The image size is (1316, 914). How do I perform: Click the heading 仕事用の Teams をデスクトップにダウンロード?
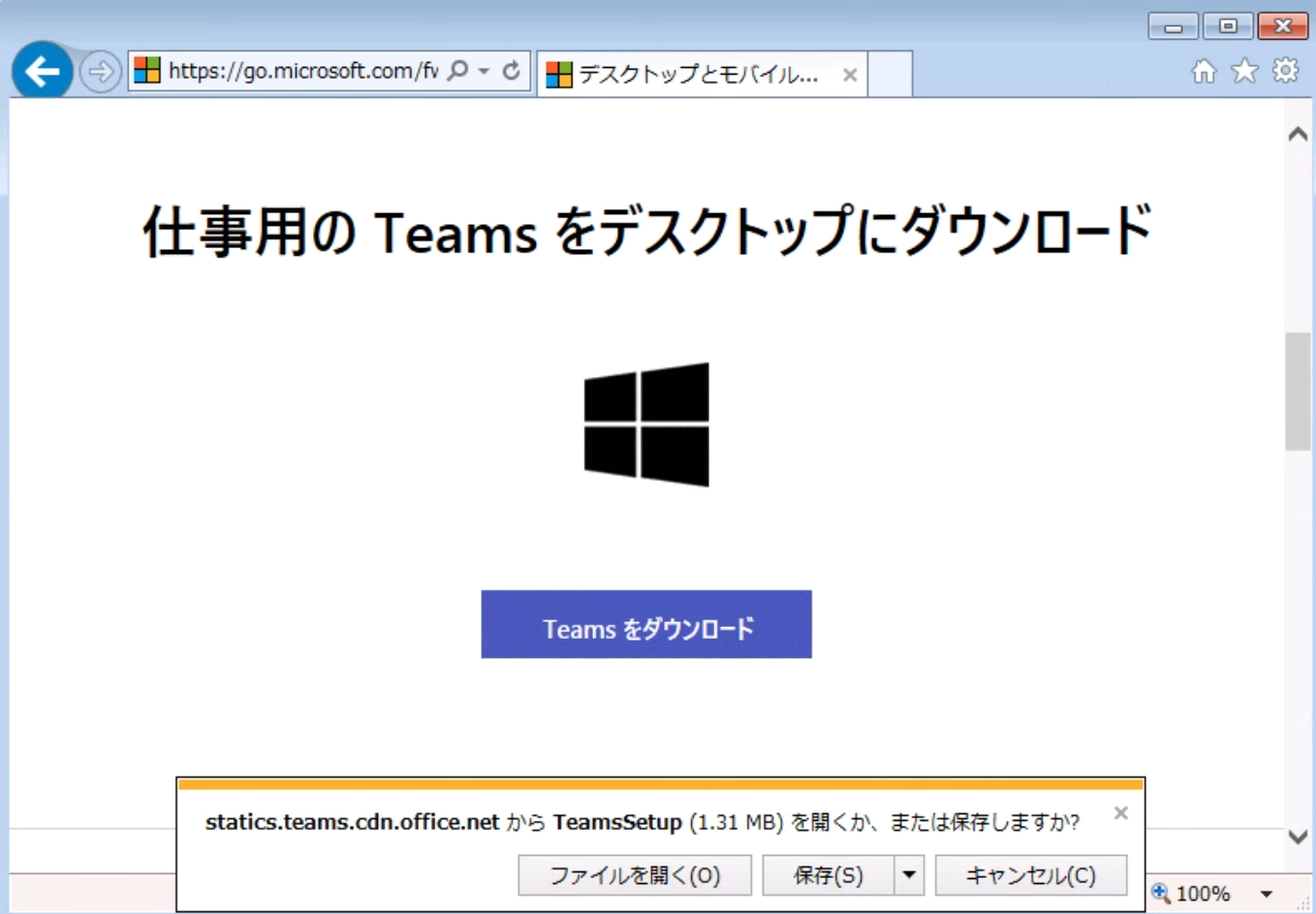[647, 232]
